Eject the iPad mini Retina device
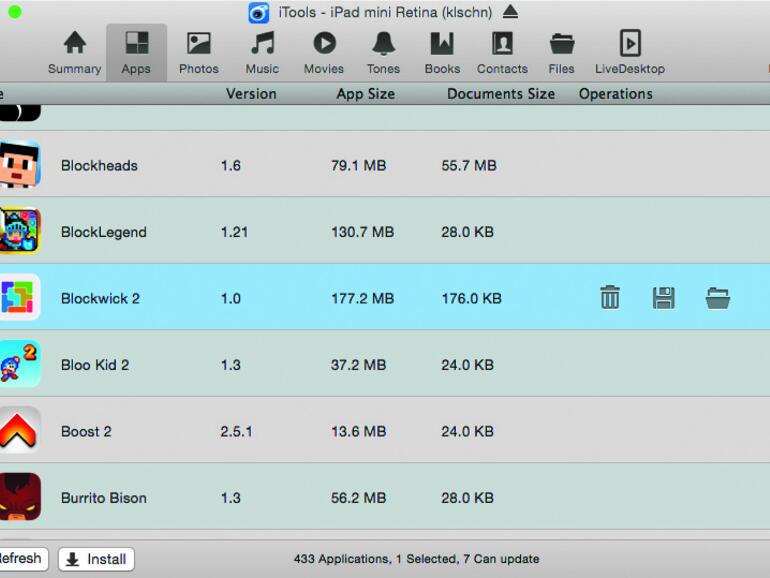 [511, 12]
